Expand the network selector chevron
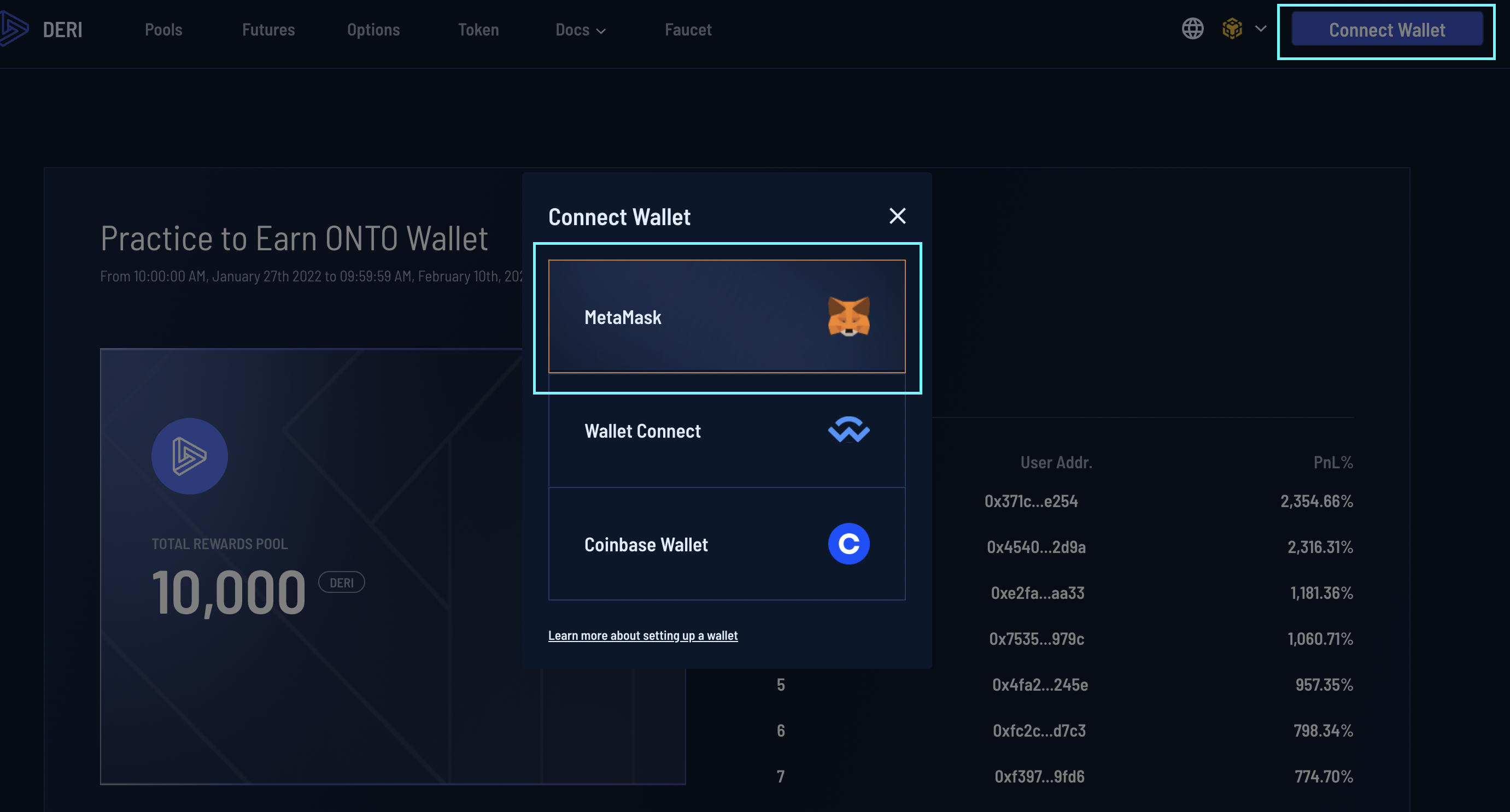The image size is (1510, 812). click(1261, 29)
